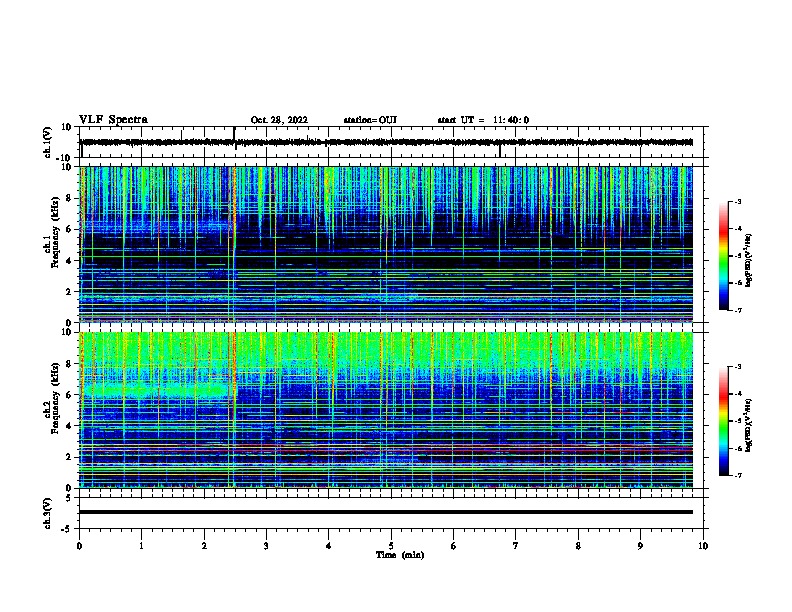Click the "station=OUJ" header label
Viewport: 792px width, 612px height.
tap(370, 120)
